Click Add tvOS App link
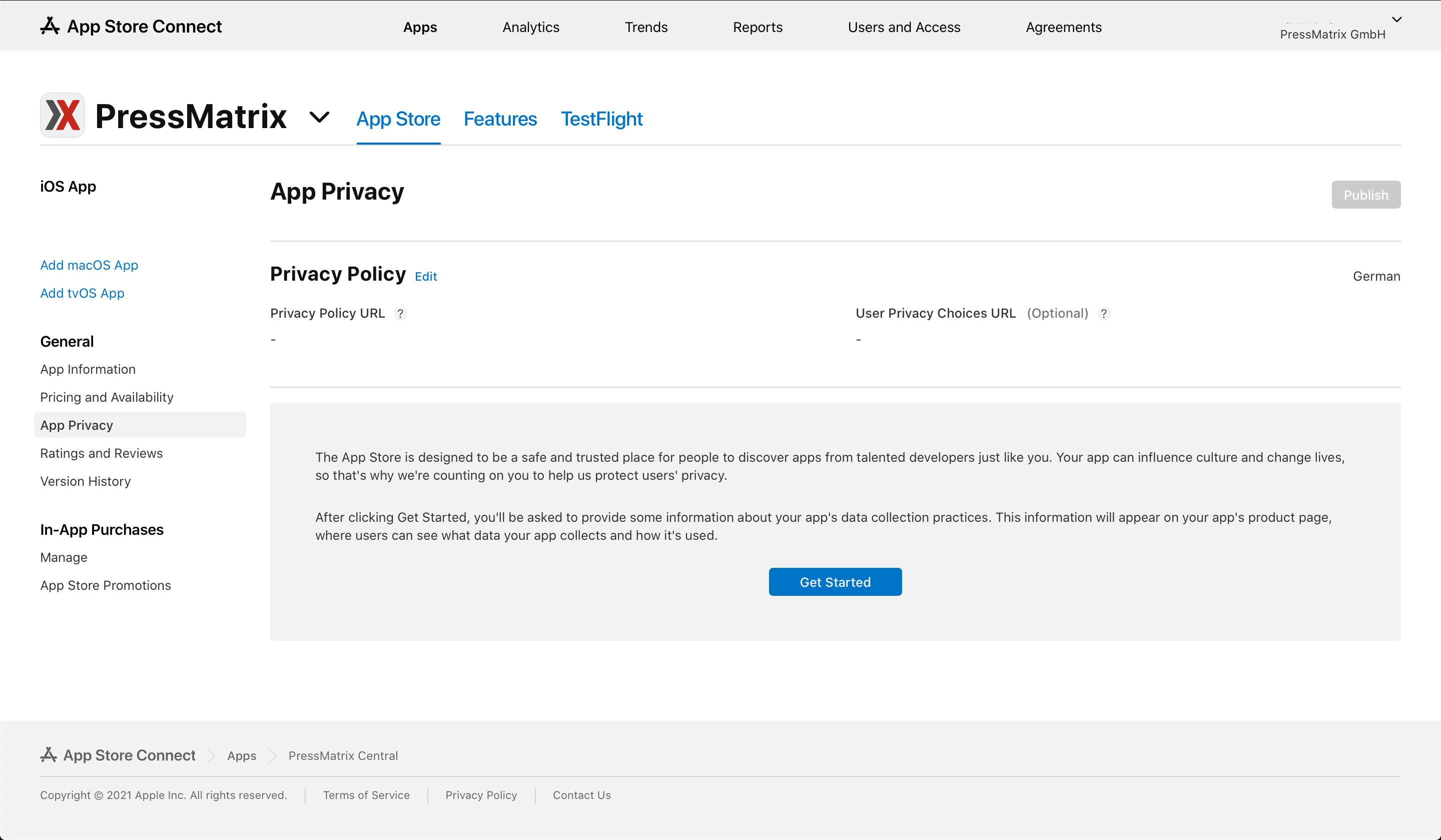Image resolution: width=1441 pixels, height=840 pixels. (x=83, y=293)
